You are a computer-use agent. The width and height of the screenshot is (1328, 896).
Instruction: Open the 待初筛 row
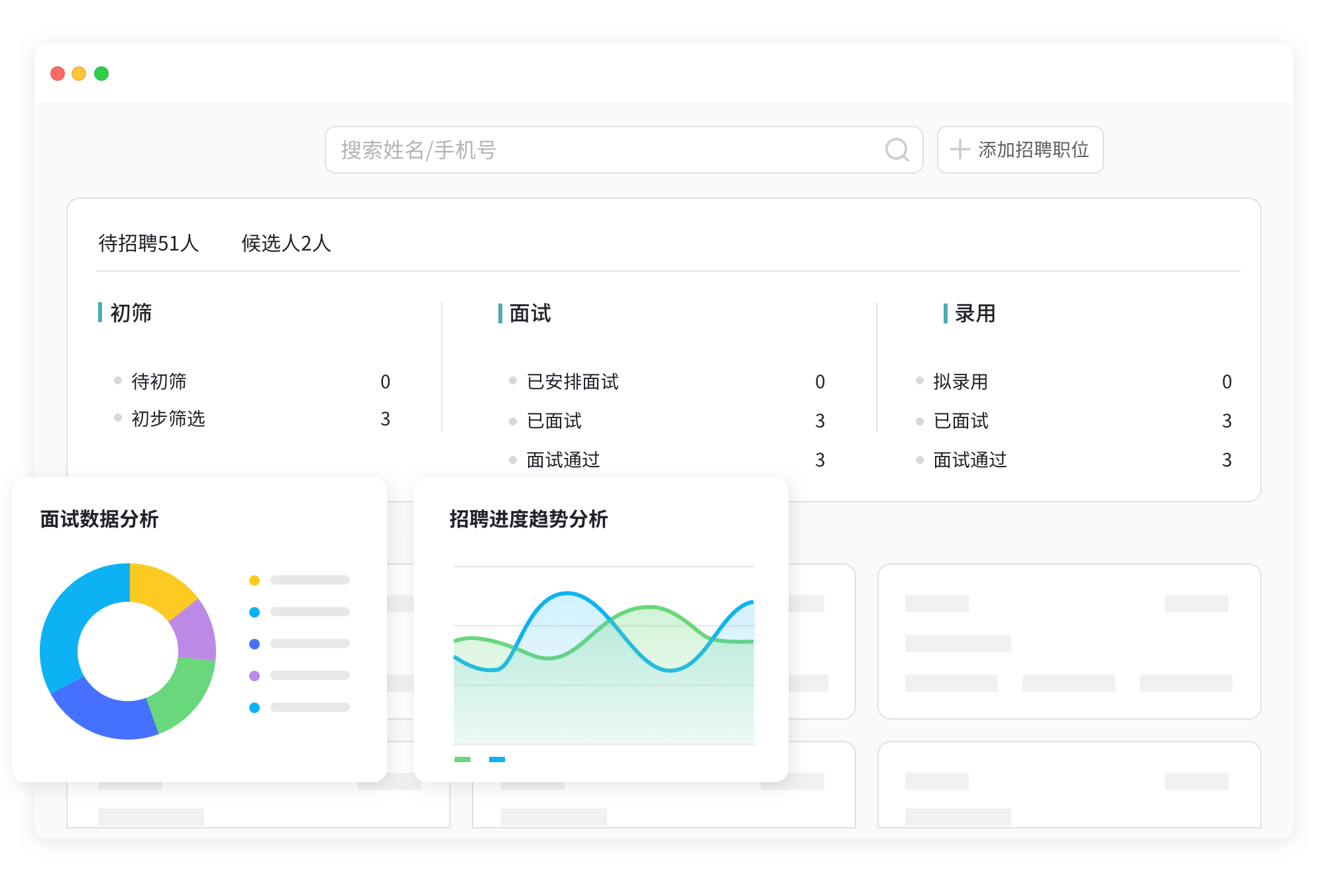[252, 382]
